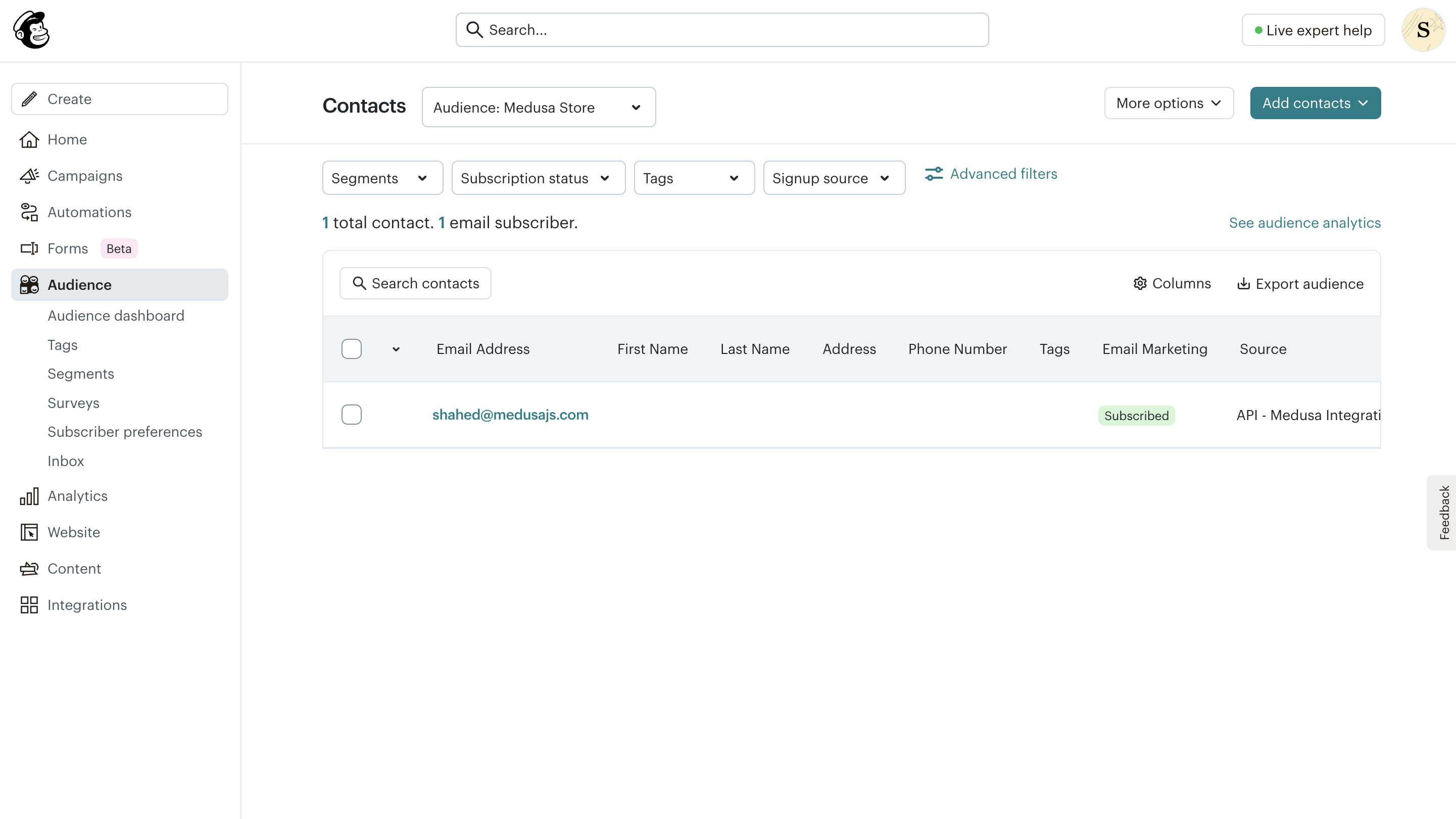Click the Automations icon
Viewport: 1456px width, 819px height.
pyautogui.click(x=30, y=212)
